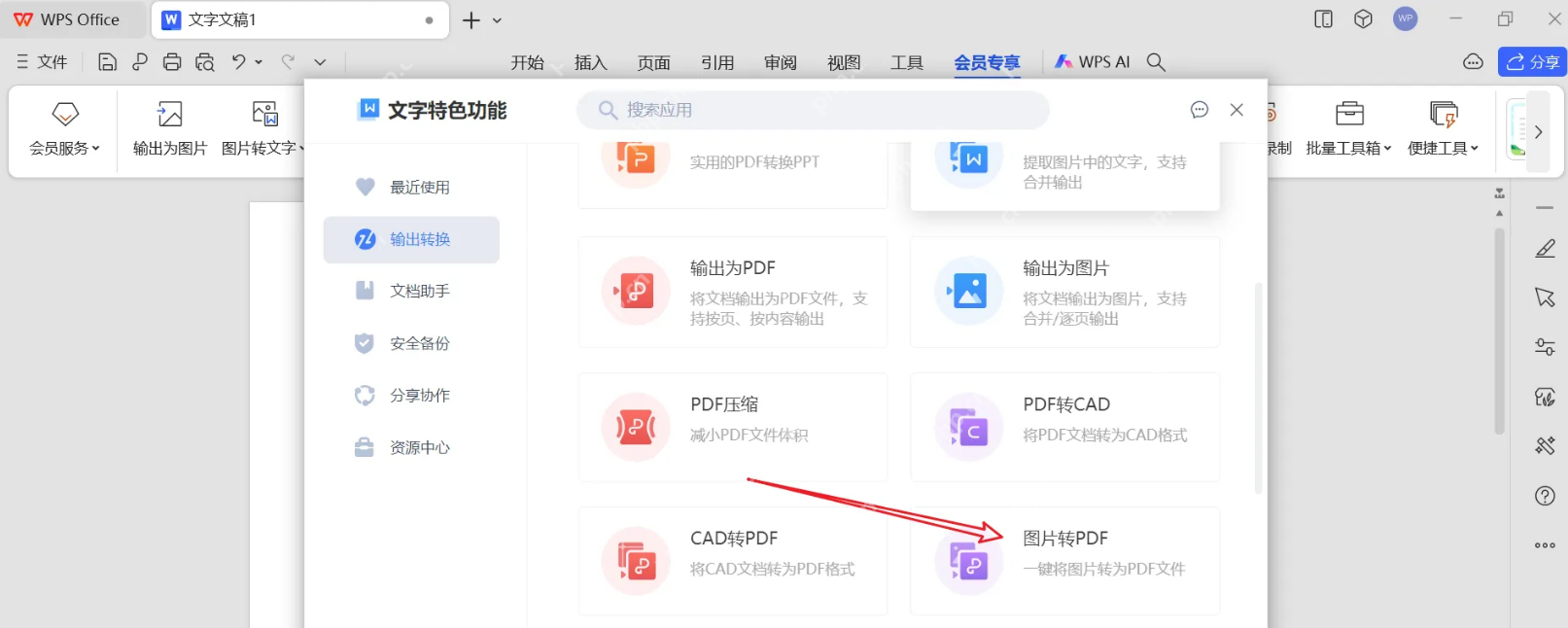Click the window layout icon in title bar
Viewport: 1568px width, 628px height.
pos(1323,19)
